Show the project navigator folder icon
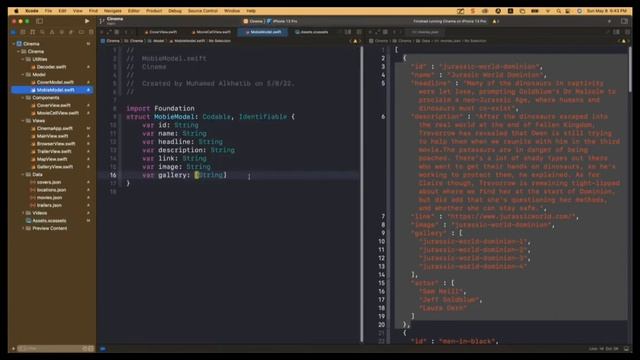The height and width of the screenshot is (360, 640). coord(13,32)
